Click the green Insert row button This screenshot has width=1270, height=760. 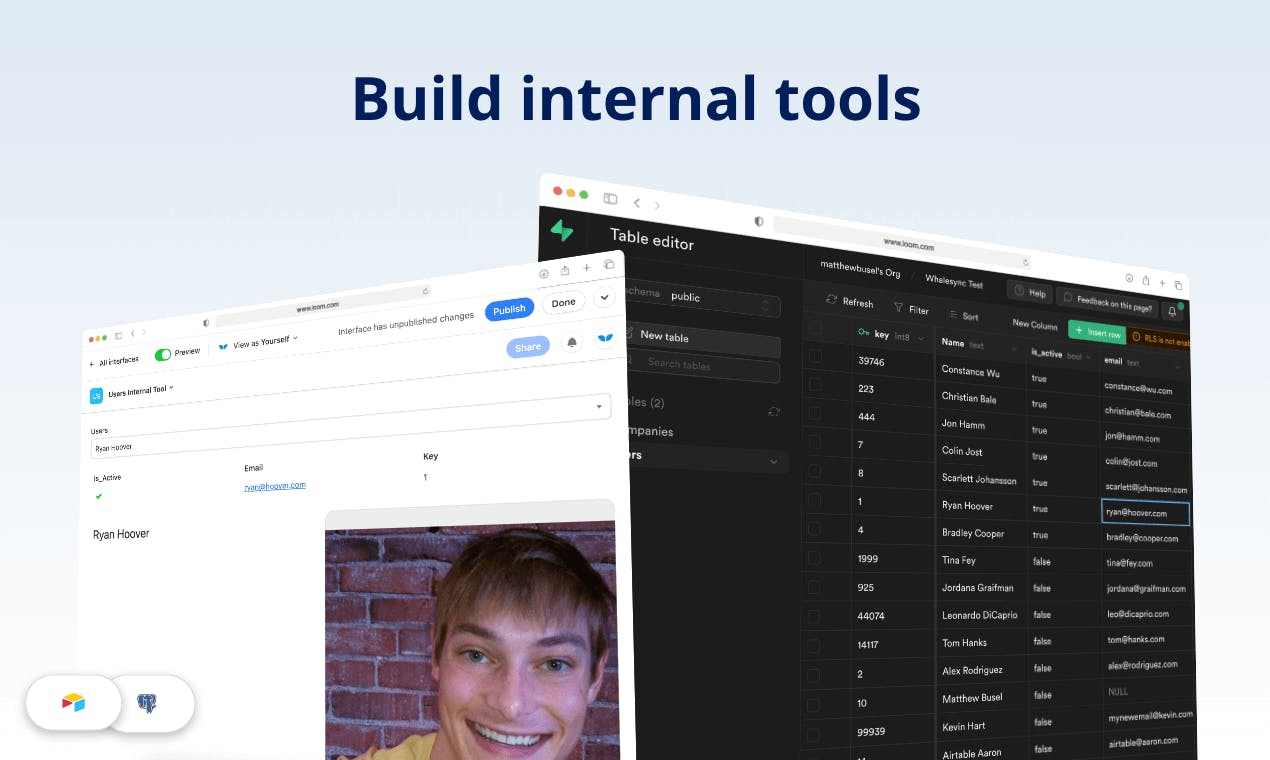tap(1097, 331)
